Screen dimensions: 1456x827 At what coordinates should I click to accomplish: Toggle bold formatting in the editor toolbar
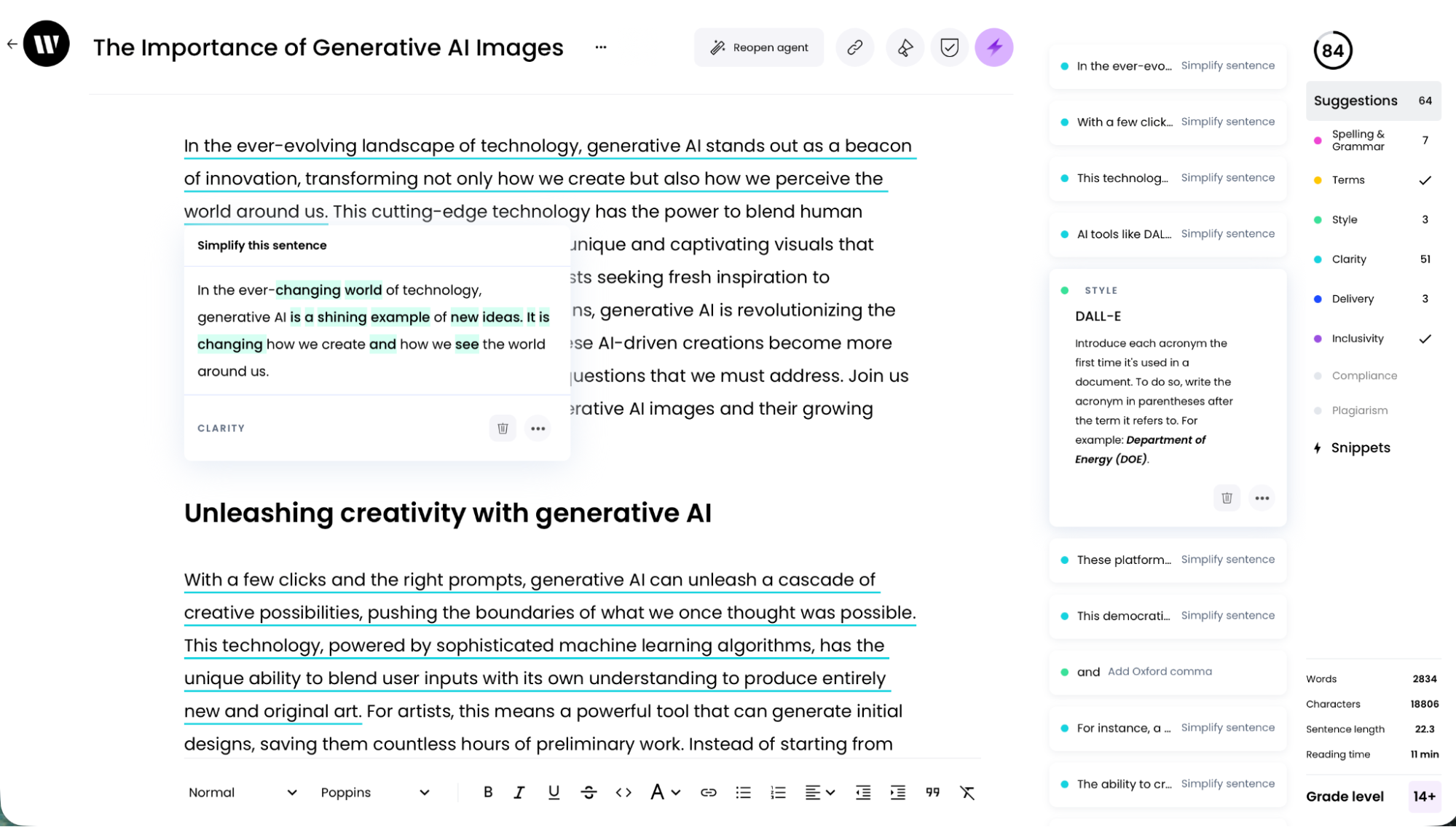click(487, 792)
